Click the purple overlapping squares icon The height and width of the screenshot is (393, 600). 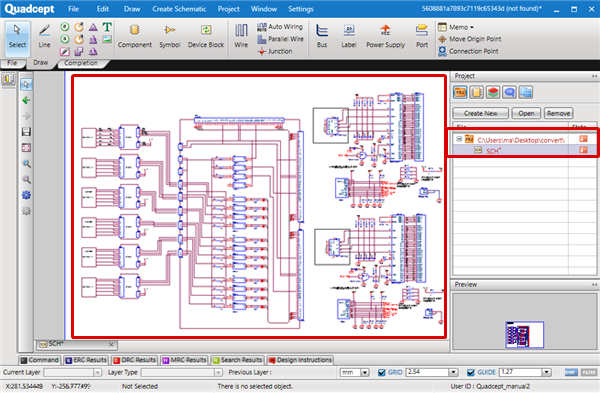coord(79,51)
